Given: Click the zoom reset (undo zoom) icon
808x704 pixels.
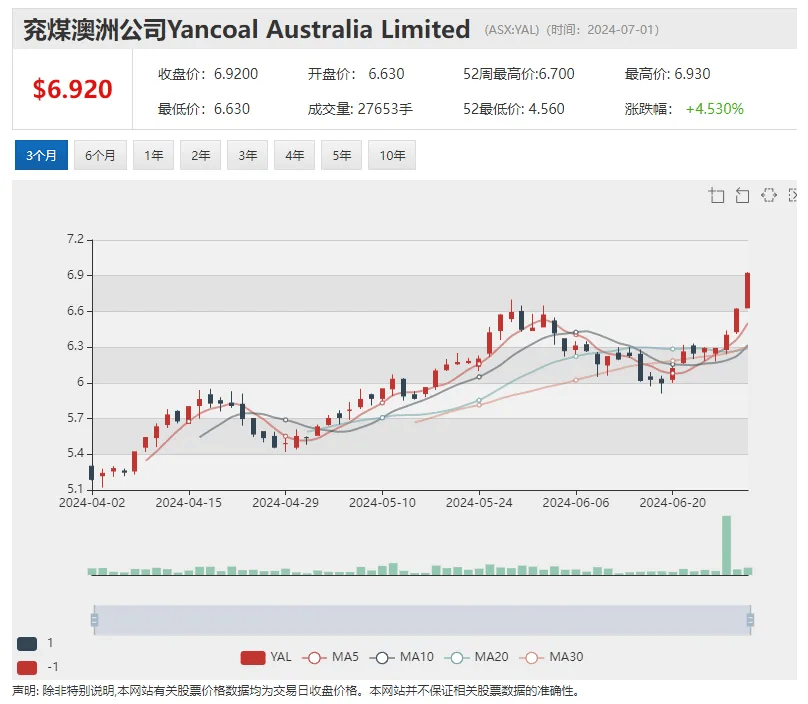Looking at the screenshot, I should click(742, 195).
